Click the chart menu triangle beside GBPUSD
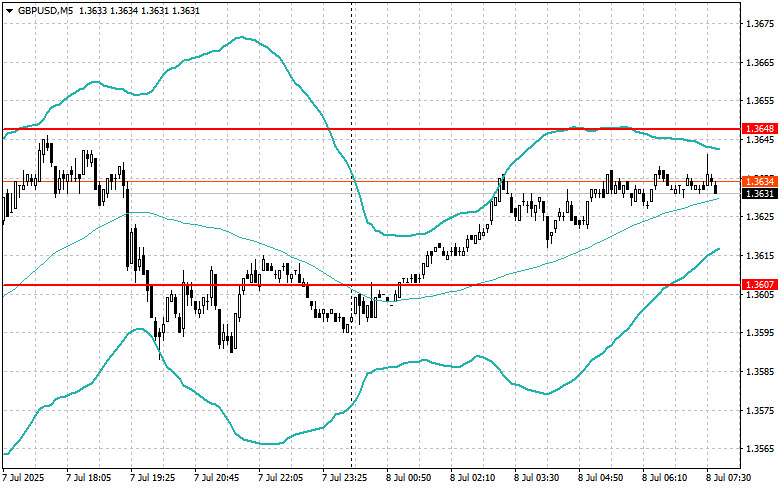 click(x=9, y=11)
